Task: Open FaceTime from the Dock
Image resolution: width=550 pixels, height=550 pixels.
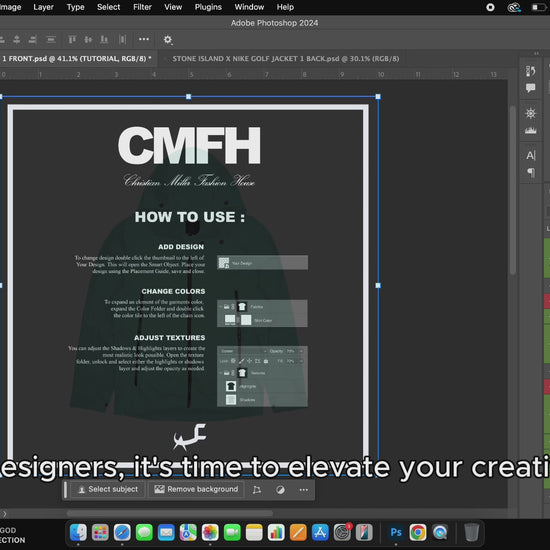Action: tap(232, 532)
